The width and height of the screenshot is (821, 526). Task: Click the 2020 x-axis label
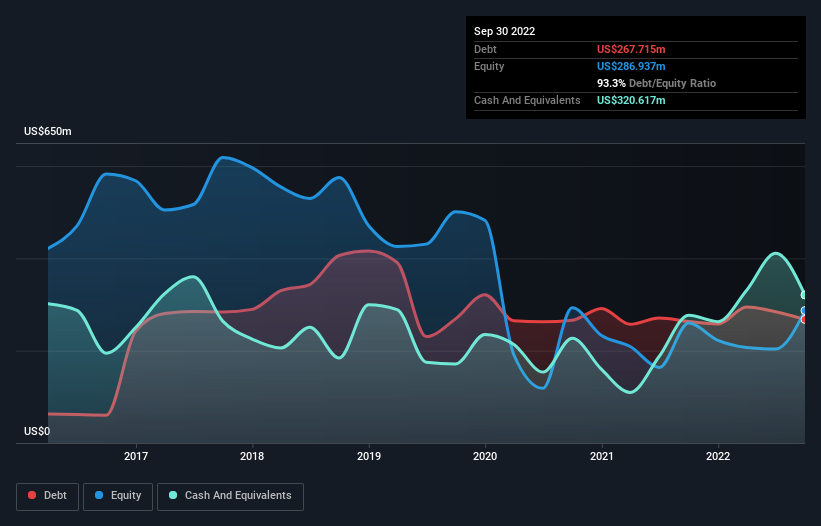pos(485,456)
